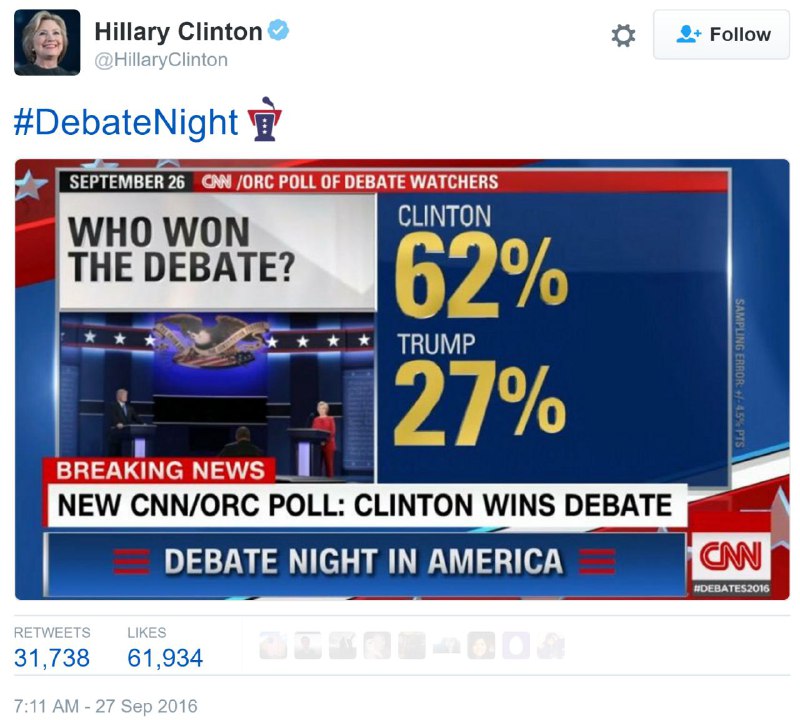This screenshot has height=724, width=800.
Task: Open the likes count 61,934
Action: pos(165,658)
